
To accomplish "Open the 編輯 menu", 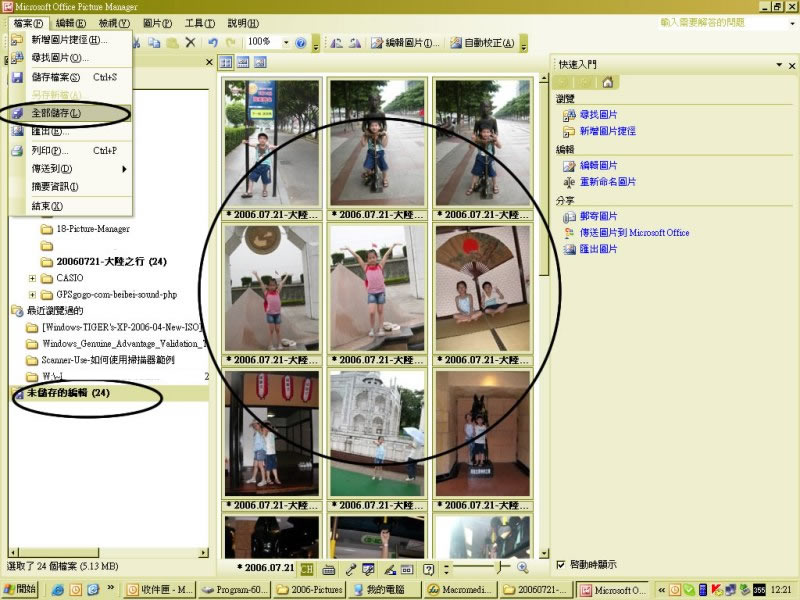I will [x=70, y=23].
